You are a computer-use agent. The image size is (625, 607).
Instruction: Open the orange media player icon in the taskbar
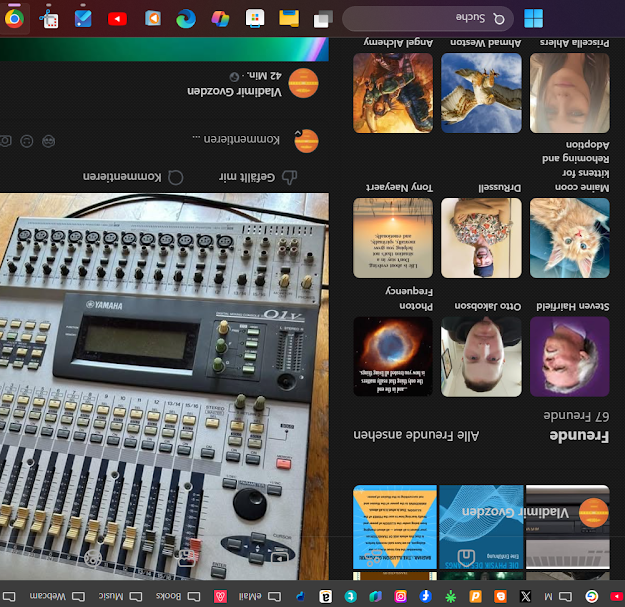153,18
